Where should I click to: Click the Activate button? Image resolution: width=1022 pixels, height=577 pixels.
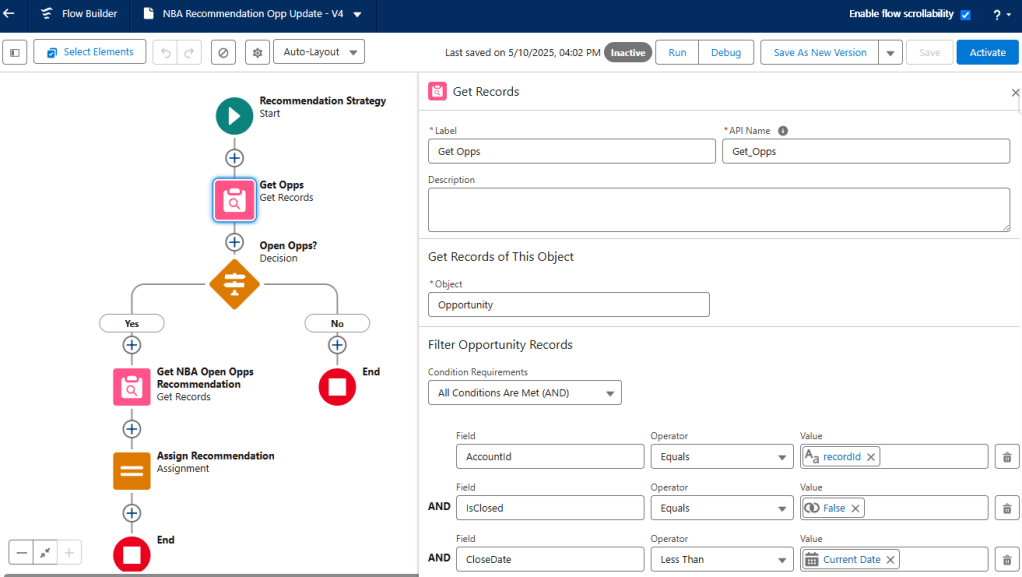987,52
